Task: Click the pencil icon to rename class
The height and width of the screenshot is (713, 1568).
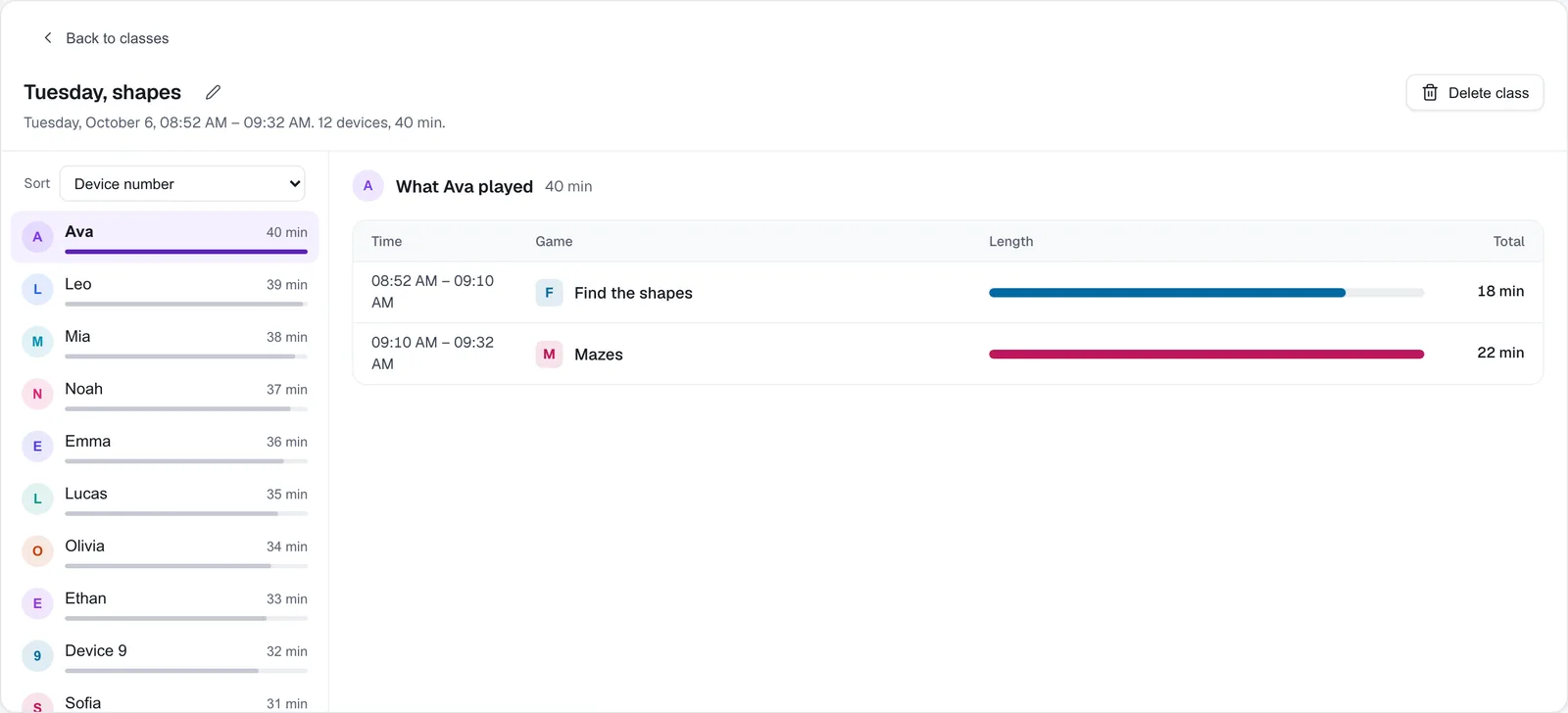Action: [x=213, y=92]
